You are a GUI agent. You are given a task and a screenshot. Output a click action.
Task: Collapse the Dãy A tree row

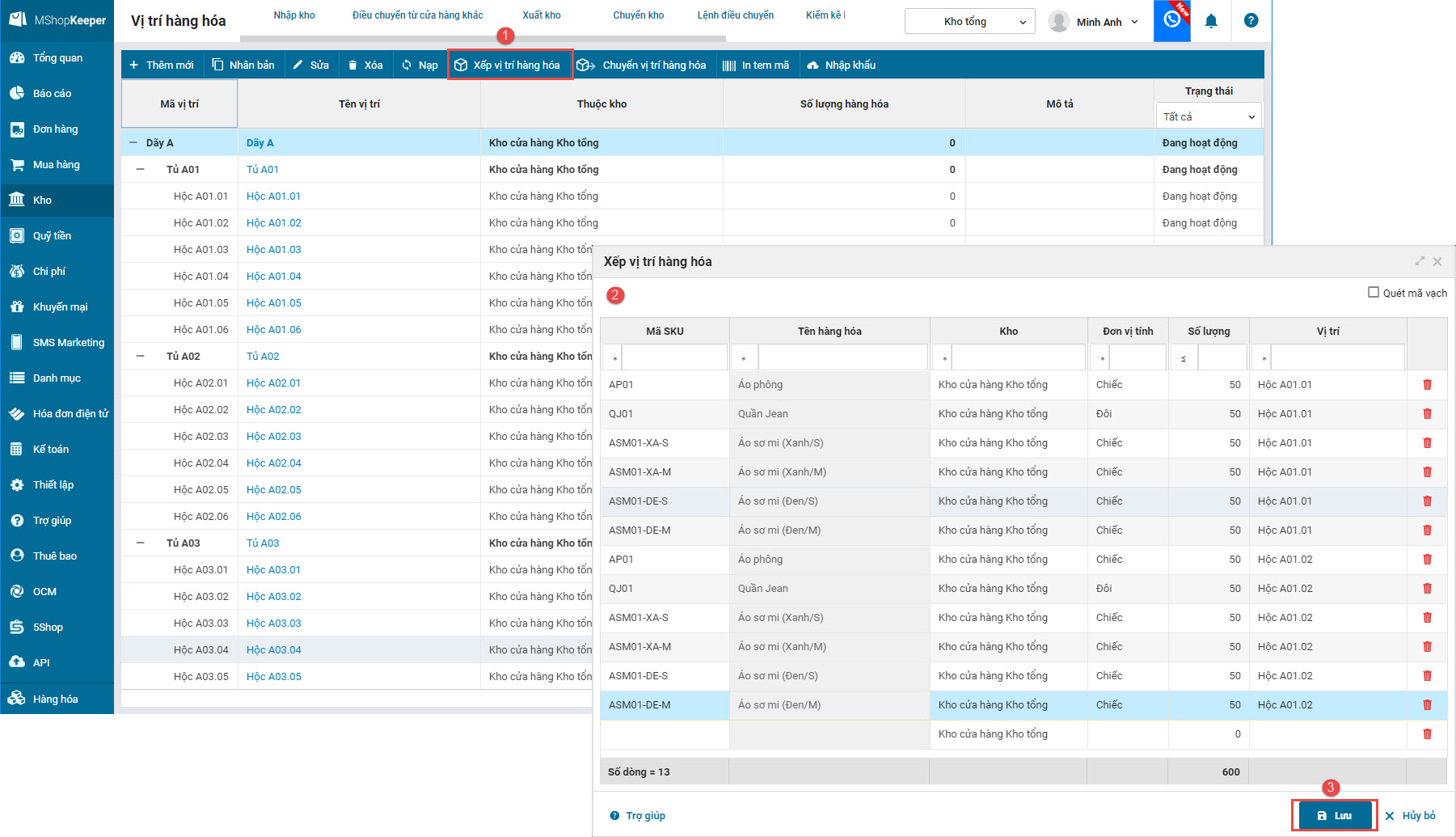pos(133,143)
